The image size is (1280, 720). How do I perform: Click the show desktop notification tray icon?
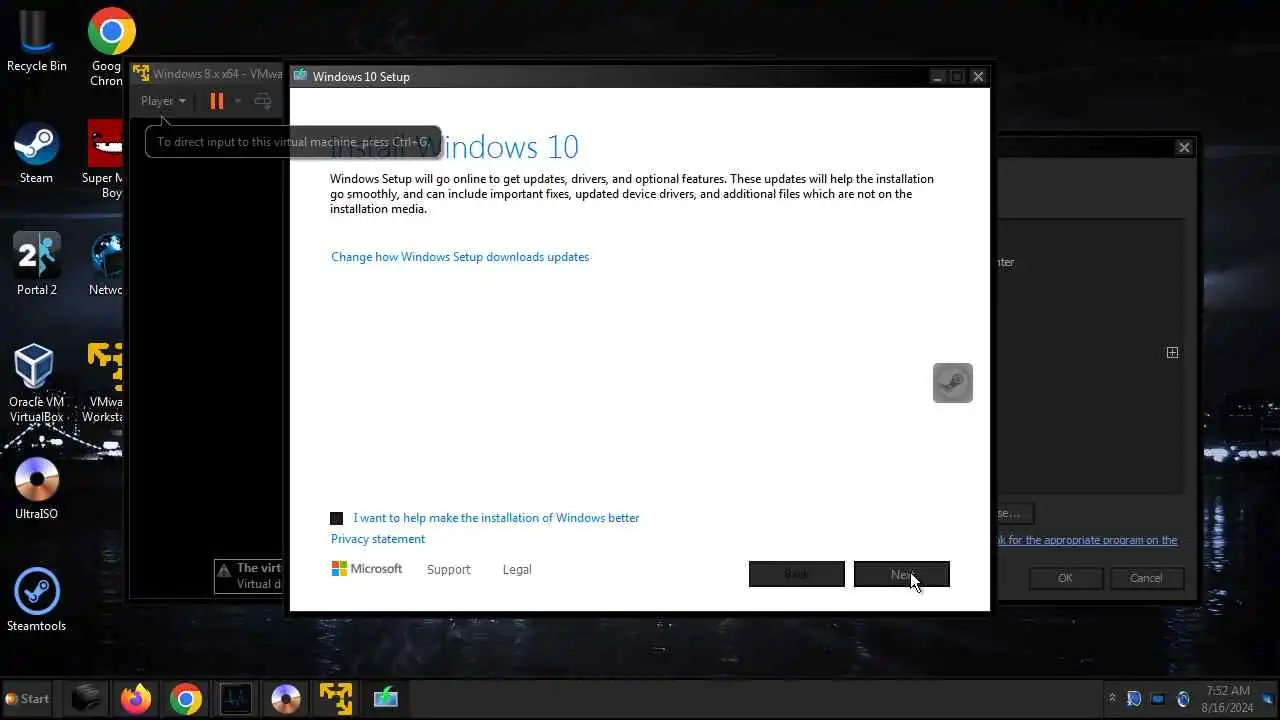click(1268, 699)
